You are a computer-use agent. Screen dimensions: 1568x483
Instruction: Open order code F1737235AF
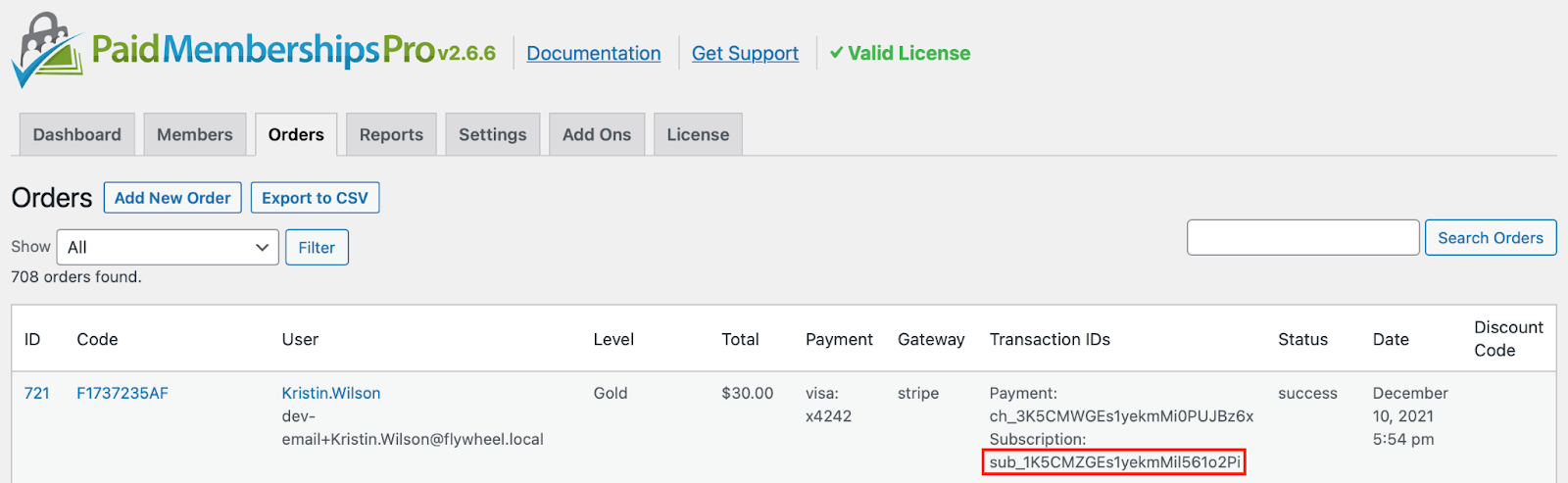click(122, 393)
